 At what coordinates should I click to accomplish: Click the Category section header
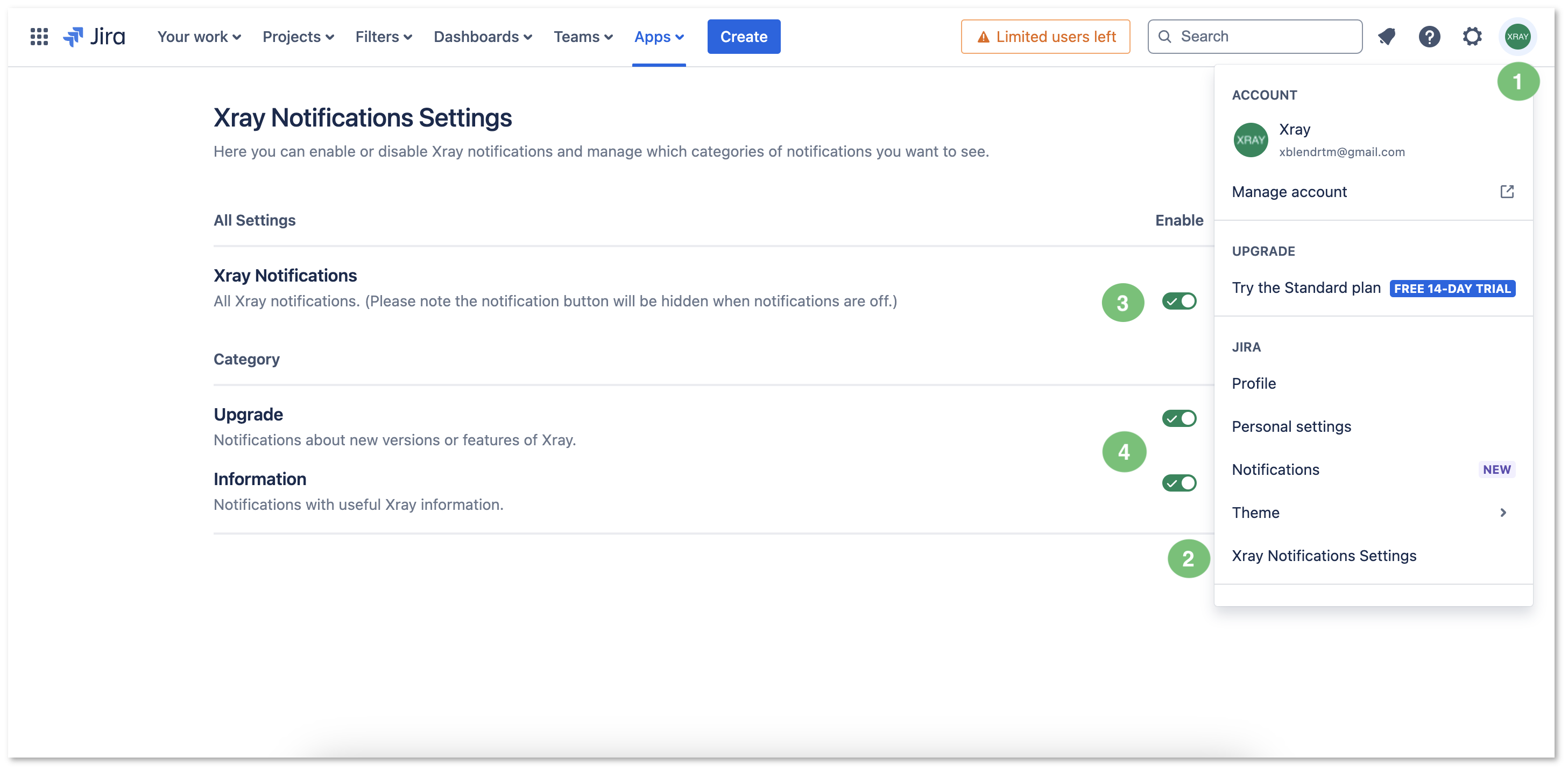pyautogui.click(x=246, y=359)
